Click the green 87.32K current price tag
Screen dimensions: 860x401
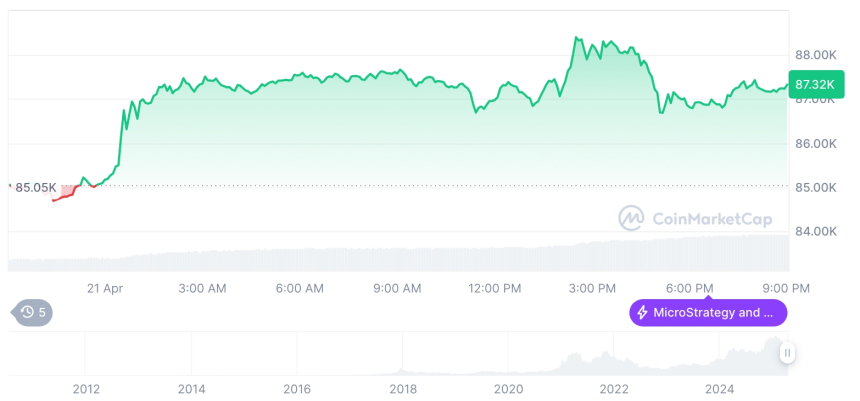811,85
